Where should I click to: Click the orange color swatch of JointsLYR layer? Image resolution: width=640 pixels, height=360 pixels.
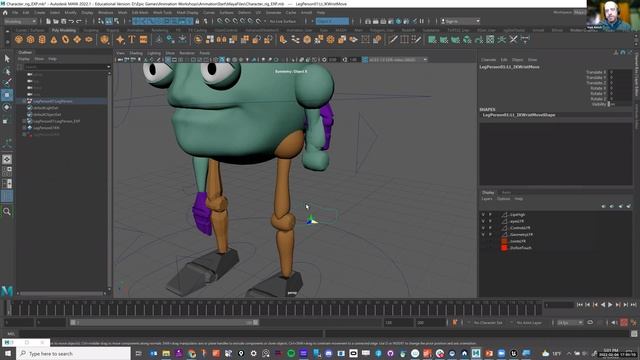coord(504,241)
